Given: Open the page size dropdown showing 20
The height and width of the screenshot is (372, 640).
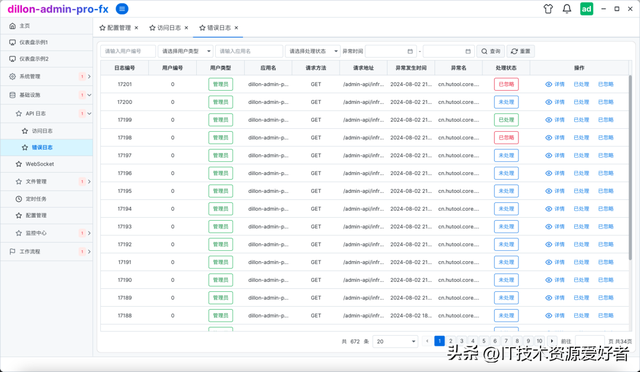Looking at the screenshot, I should click(x=395, y=341).
